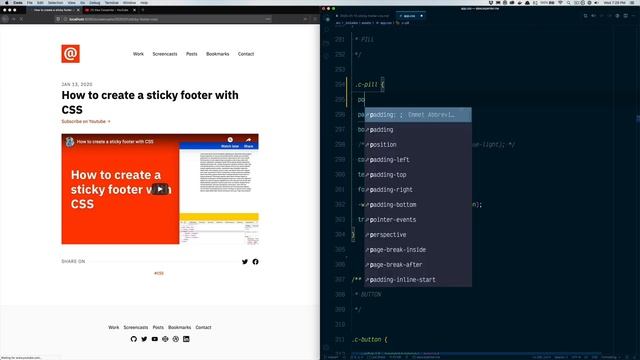The image size is (640, 360).
Task: Select 'padding: ;' Emmet abbreviation suggestion
Action: (418, 115)
